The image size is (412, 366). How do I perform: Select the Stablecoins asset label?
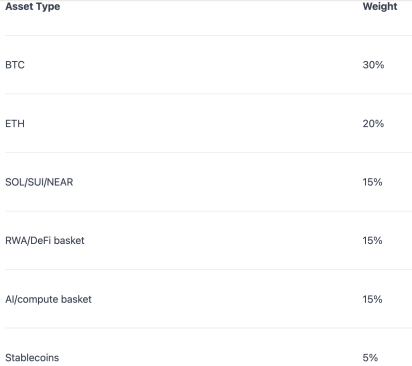click(x=32, y=358)
